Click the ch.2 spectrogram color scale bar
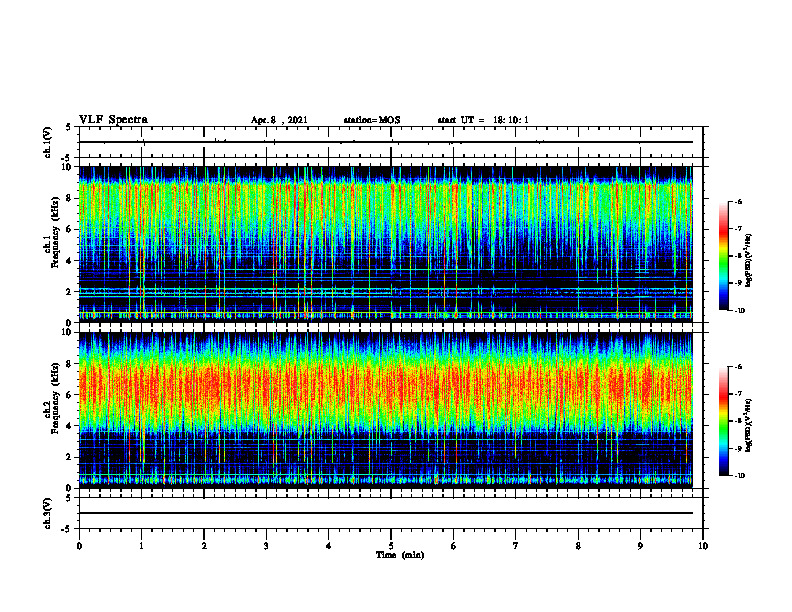 pos(724,421)
